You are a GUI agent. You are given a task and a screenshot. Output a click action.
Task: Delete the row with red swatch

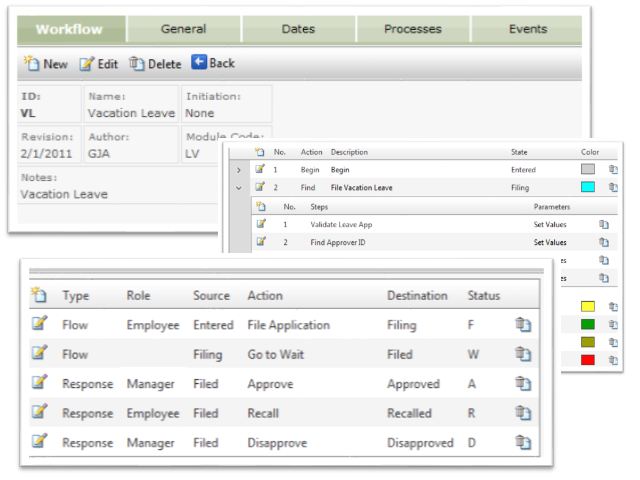pos(613,360)
